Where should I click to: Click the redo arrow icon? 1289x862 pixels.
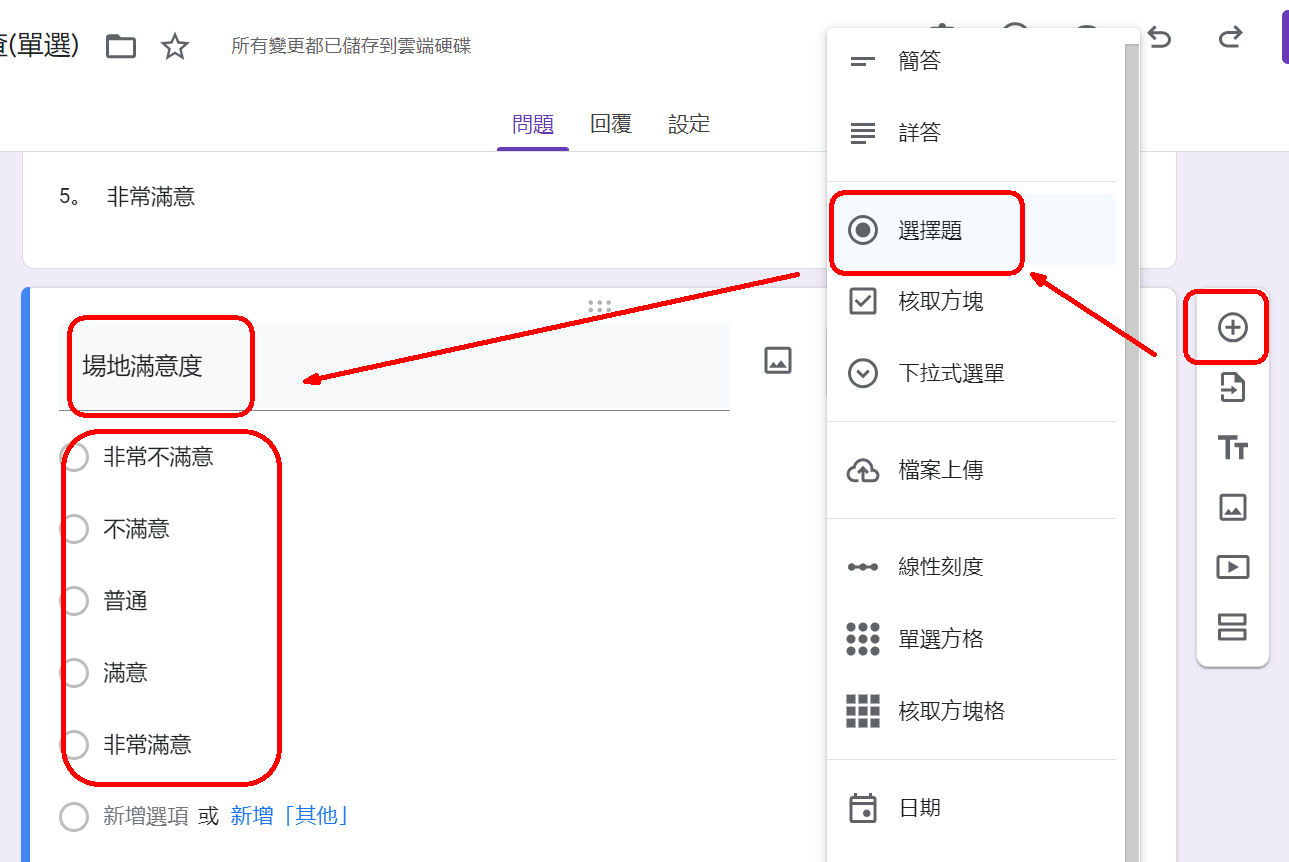[1230, 38]
